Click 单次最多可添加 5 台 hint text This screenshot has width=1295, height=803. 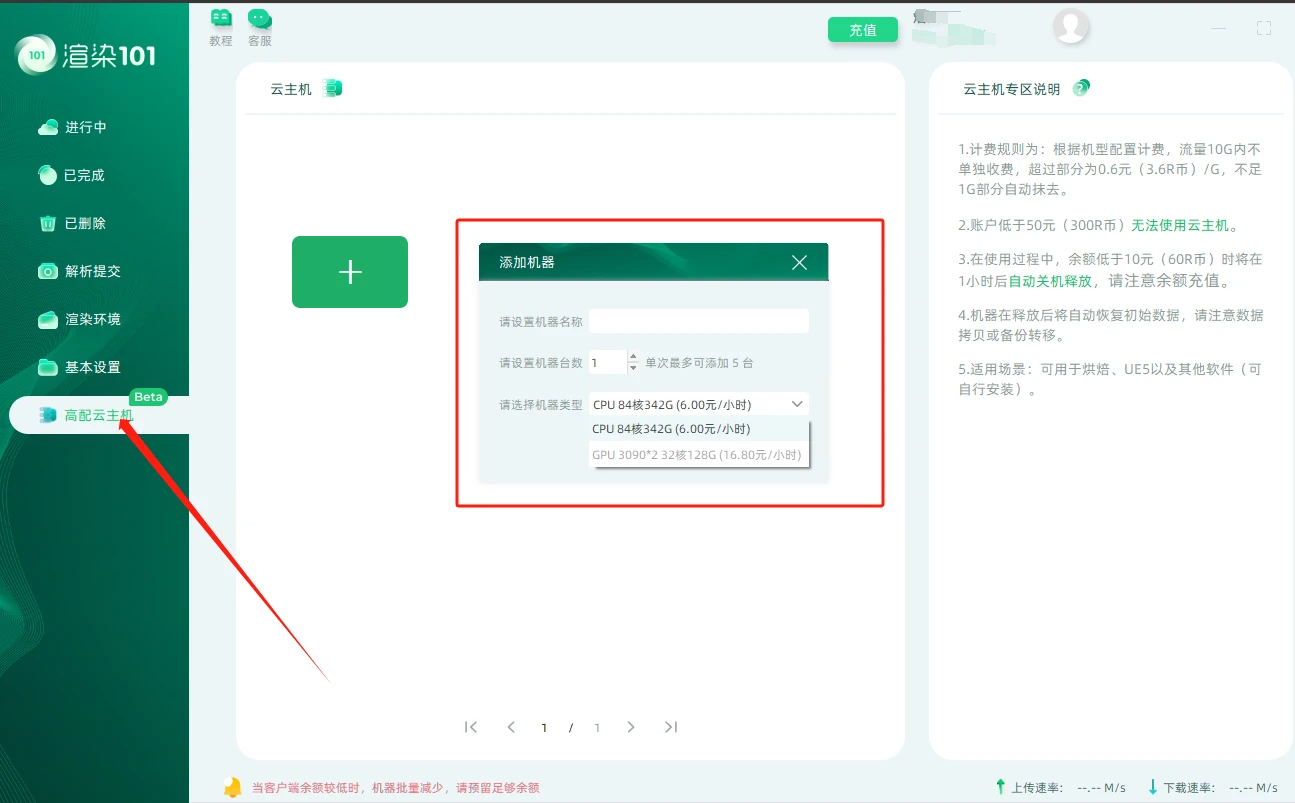(x=699, y=363)
